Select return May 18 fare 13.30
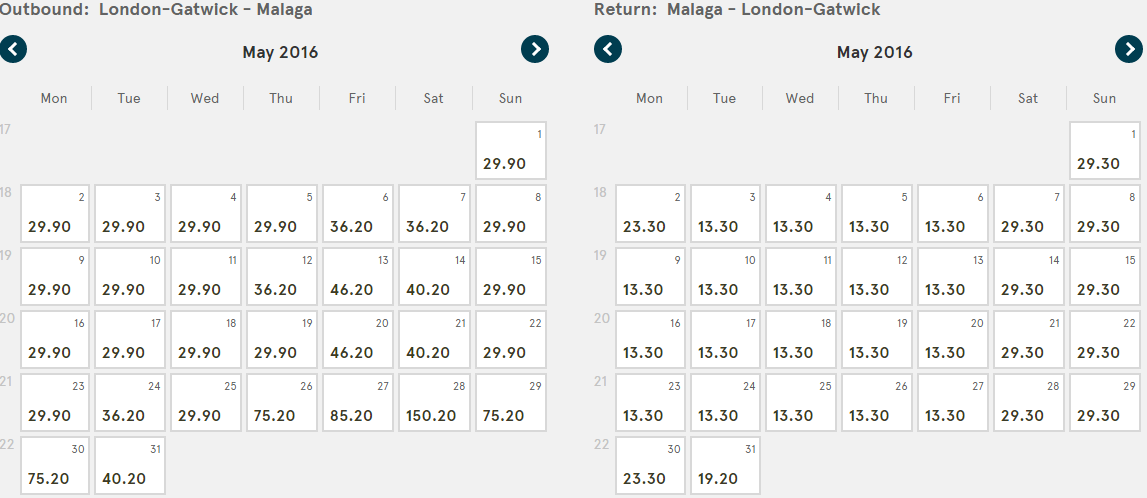Screen dimensions: 1147x498 [801, 339]
